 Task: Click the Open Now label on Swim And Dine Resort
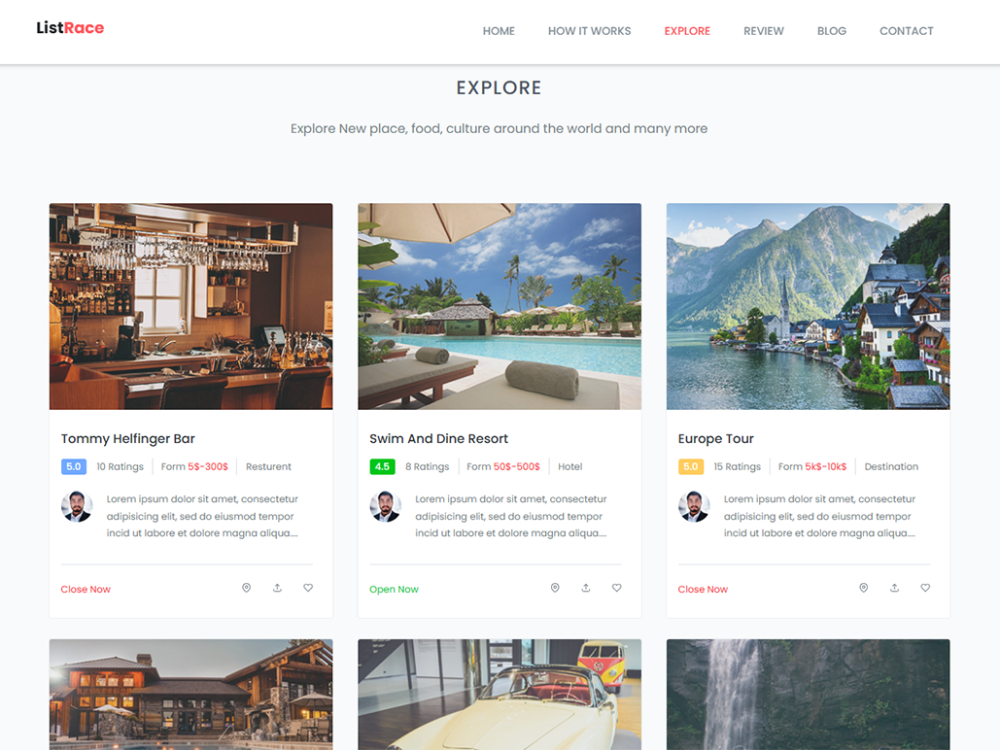(393, 589)
